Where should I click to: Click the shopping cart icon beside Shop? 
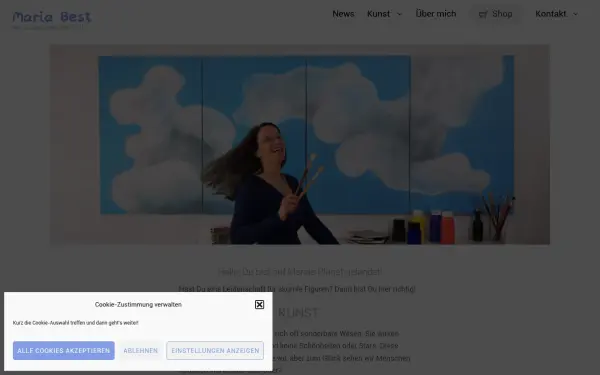tap(483, 14)
